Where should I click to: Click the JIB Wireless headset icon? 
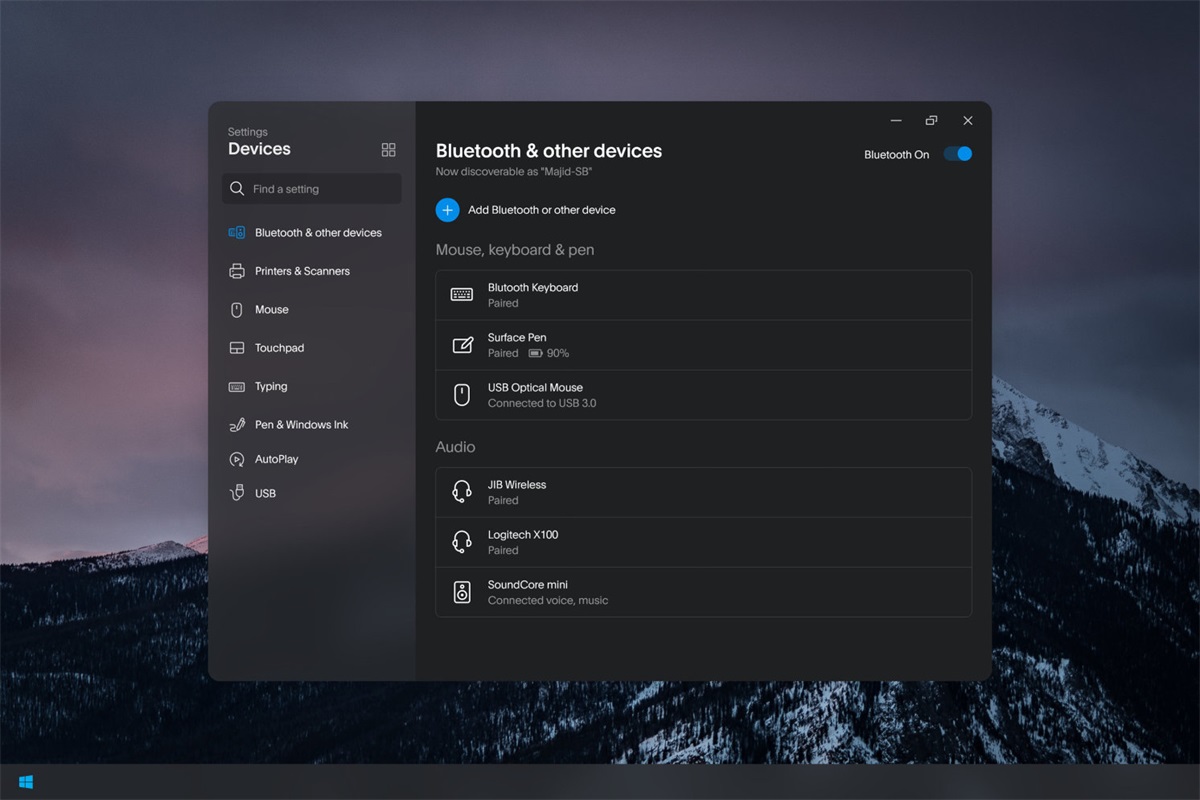pos(462,492)
